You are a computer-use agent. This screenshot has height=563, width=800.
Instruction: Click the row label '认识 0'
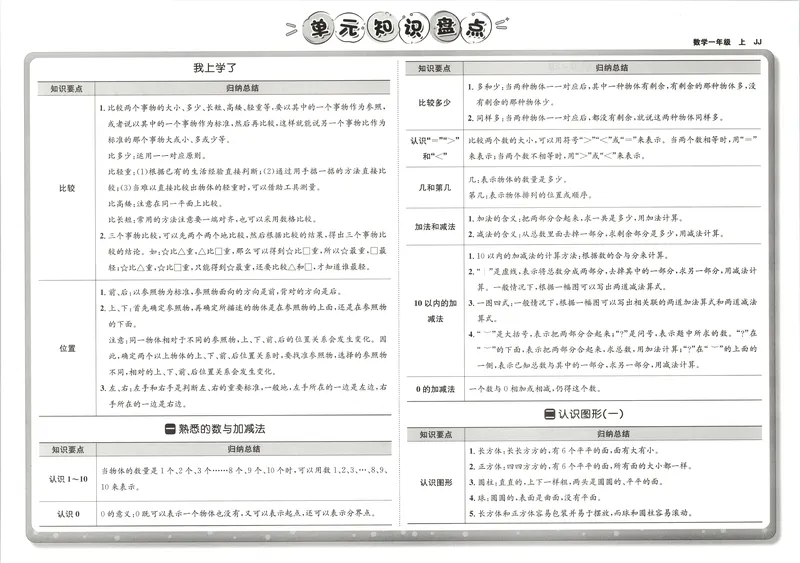click(68, 515)
